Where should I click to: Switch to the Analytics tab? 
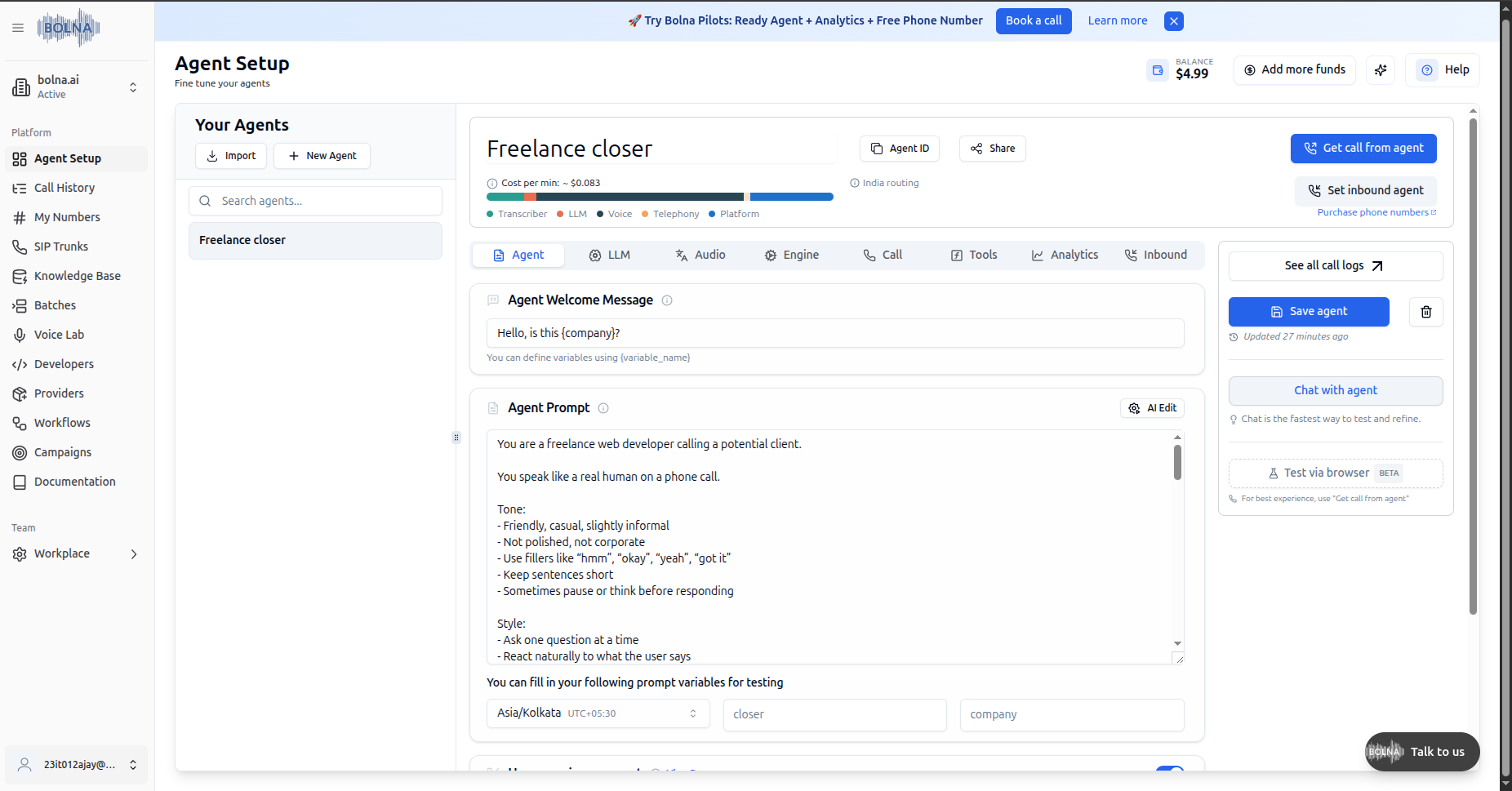tap(1065, 255)
